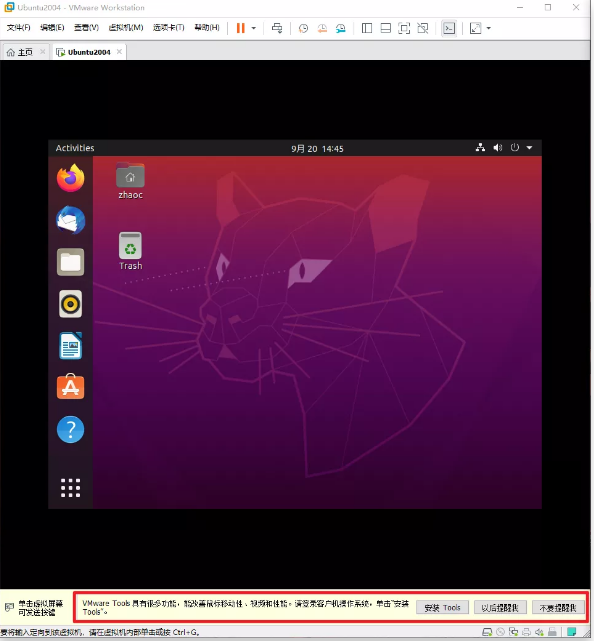The image size is (594, 641).
Task: Click the pause virtual machine icon
Action: [240, 28]
